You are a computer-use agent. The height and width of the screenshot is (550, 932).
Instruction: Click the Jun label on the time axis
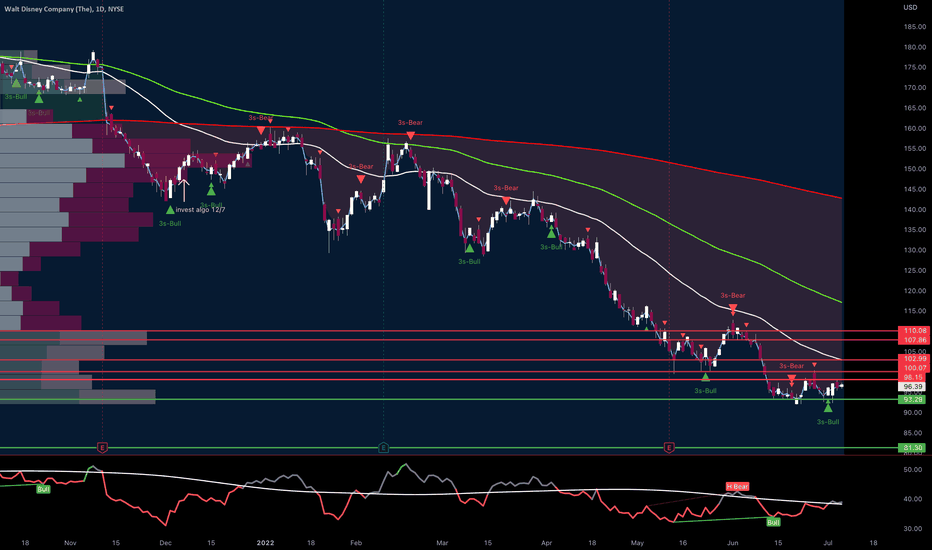732,543
